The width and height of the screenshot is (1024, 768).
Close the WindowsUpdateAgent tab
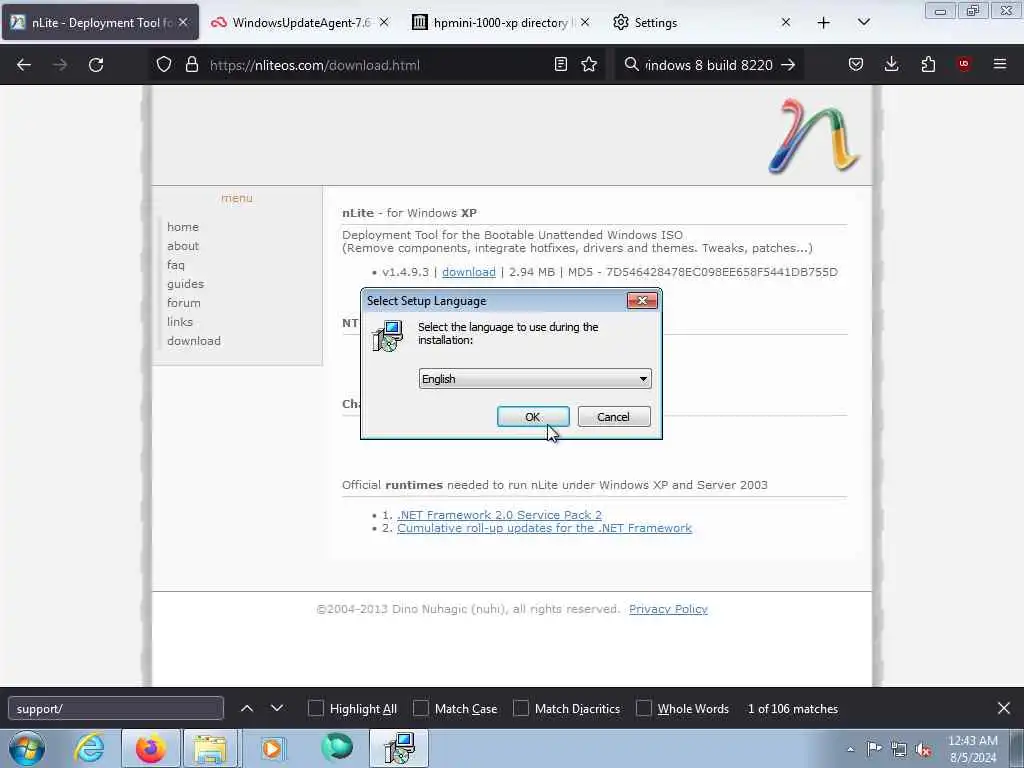(384, 22)
